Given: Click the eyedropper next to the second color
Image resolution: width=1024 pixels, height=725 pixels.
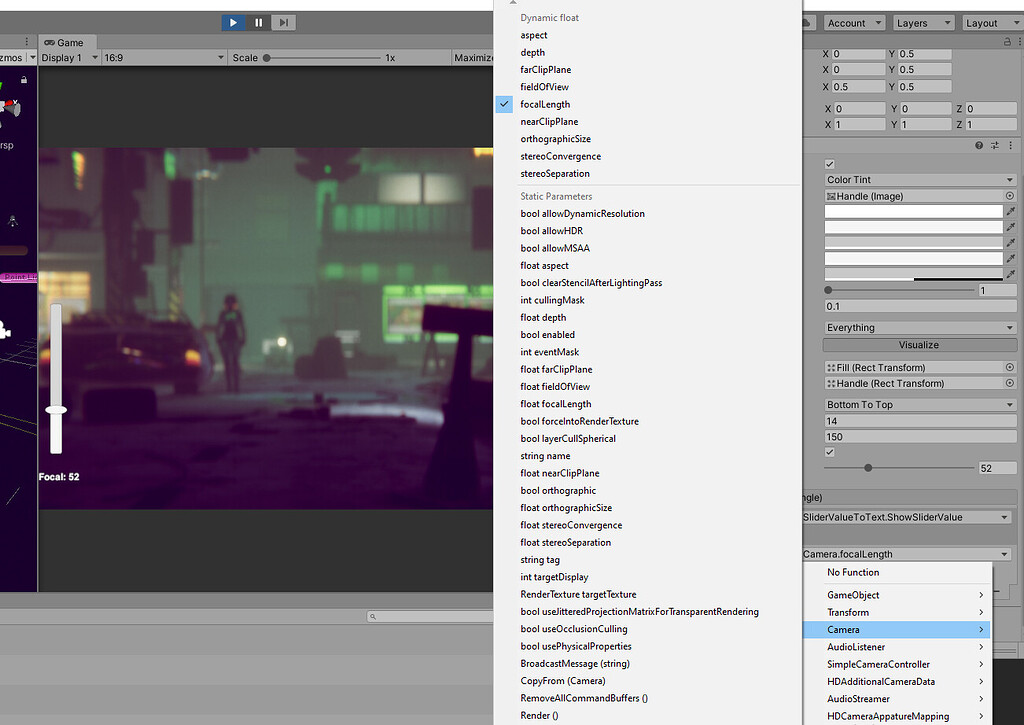Looking at the screenshot, I should (x=1011, y=227).
